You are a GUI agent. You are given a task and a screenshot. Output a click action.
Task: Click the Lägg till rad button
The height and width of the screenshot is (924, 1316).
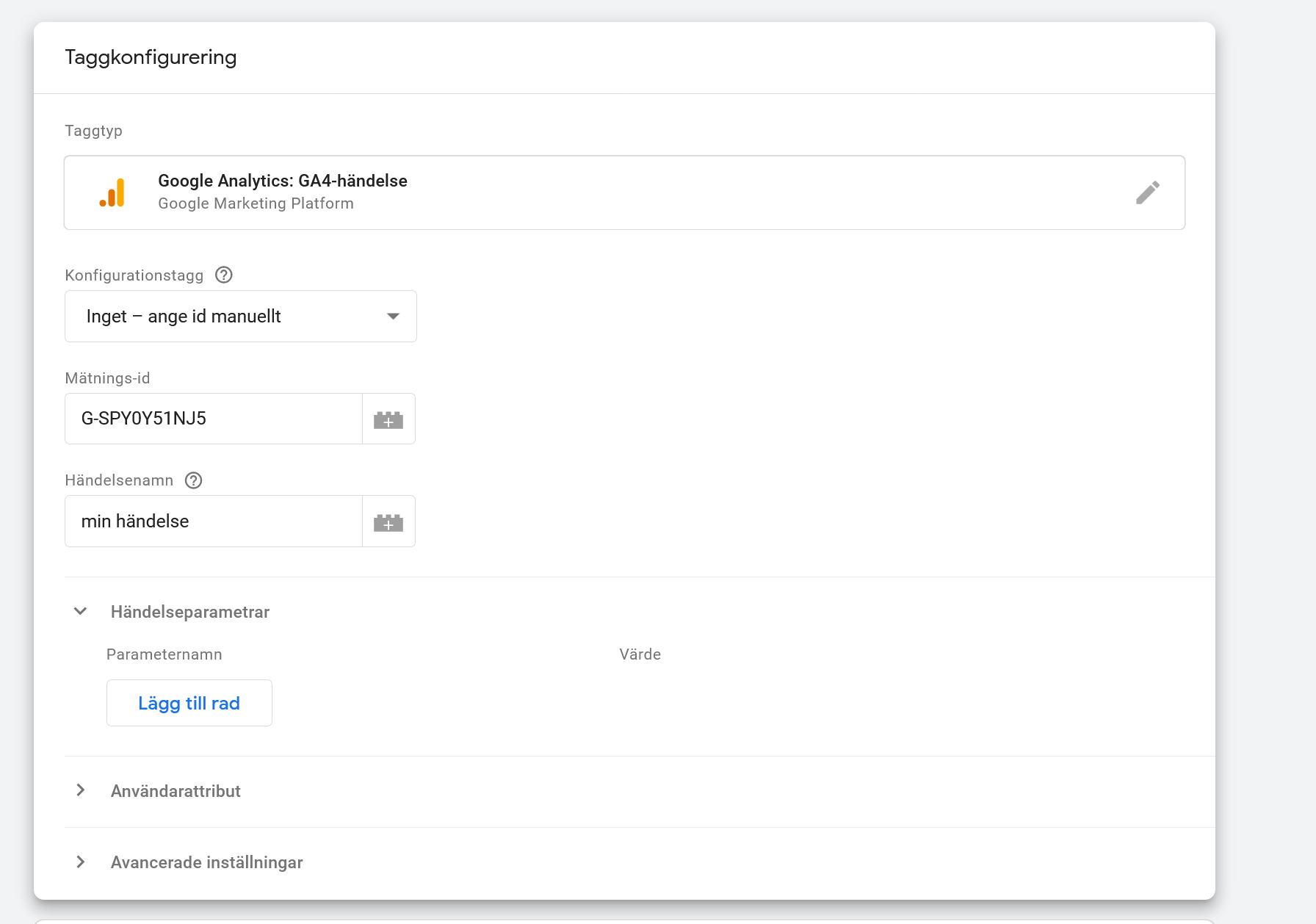(189, 702)
